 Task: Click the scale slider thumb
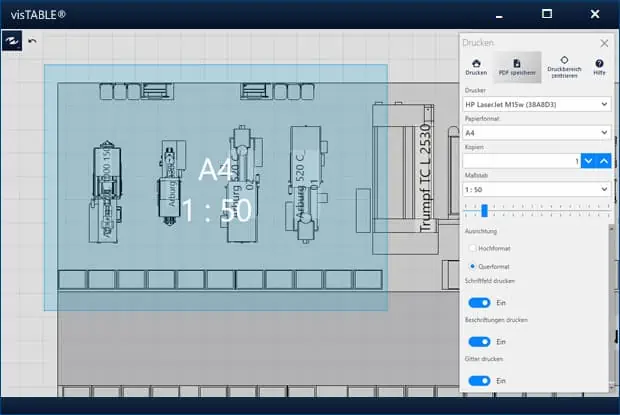point(484,211)
